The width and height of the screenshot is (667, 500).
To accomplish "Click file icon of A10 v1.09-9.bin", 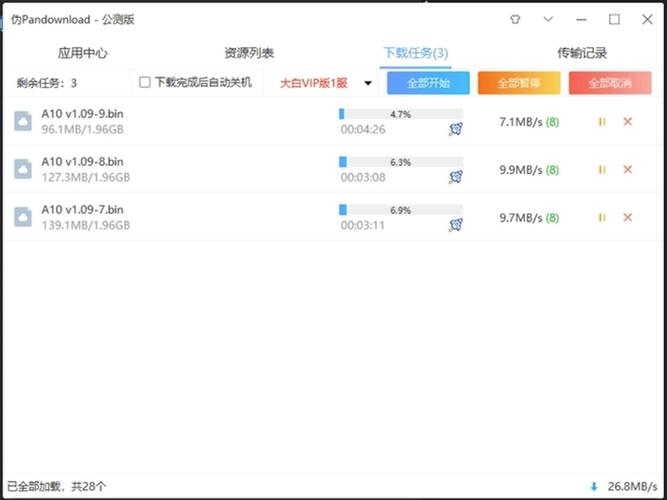I will point(23,121).
